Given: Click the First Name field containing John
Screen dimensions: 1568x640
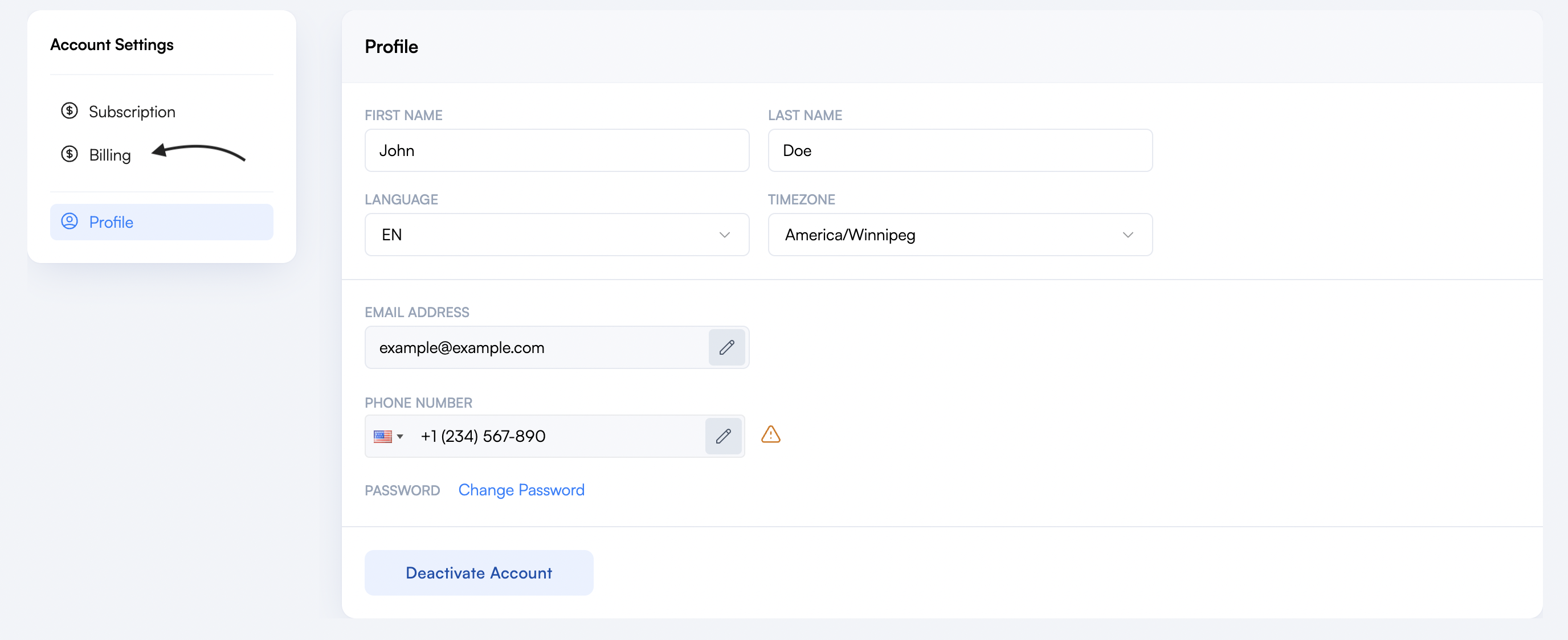Looking at the screenshot, I should pyautogui.click(x=556, y=150).
